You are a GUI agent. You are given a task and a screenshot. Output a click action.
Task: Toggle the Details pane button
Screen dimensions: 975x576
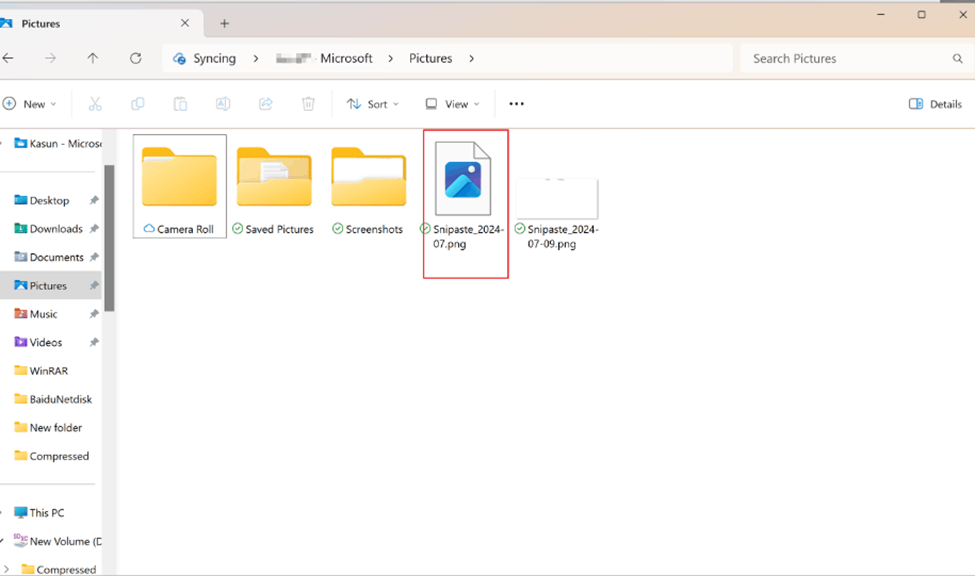coord(935,104)
